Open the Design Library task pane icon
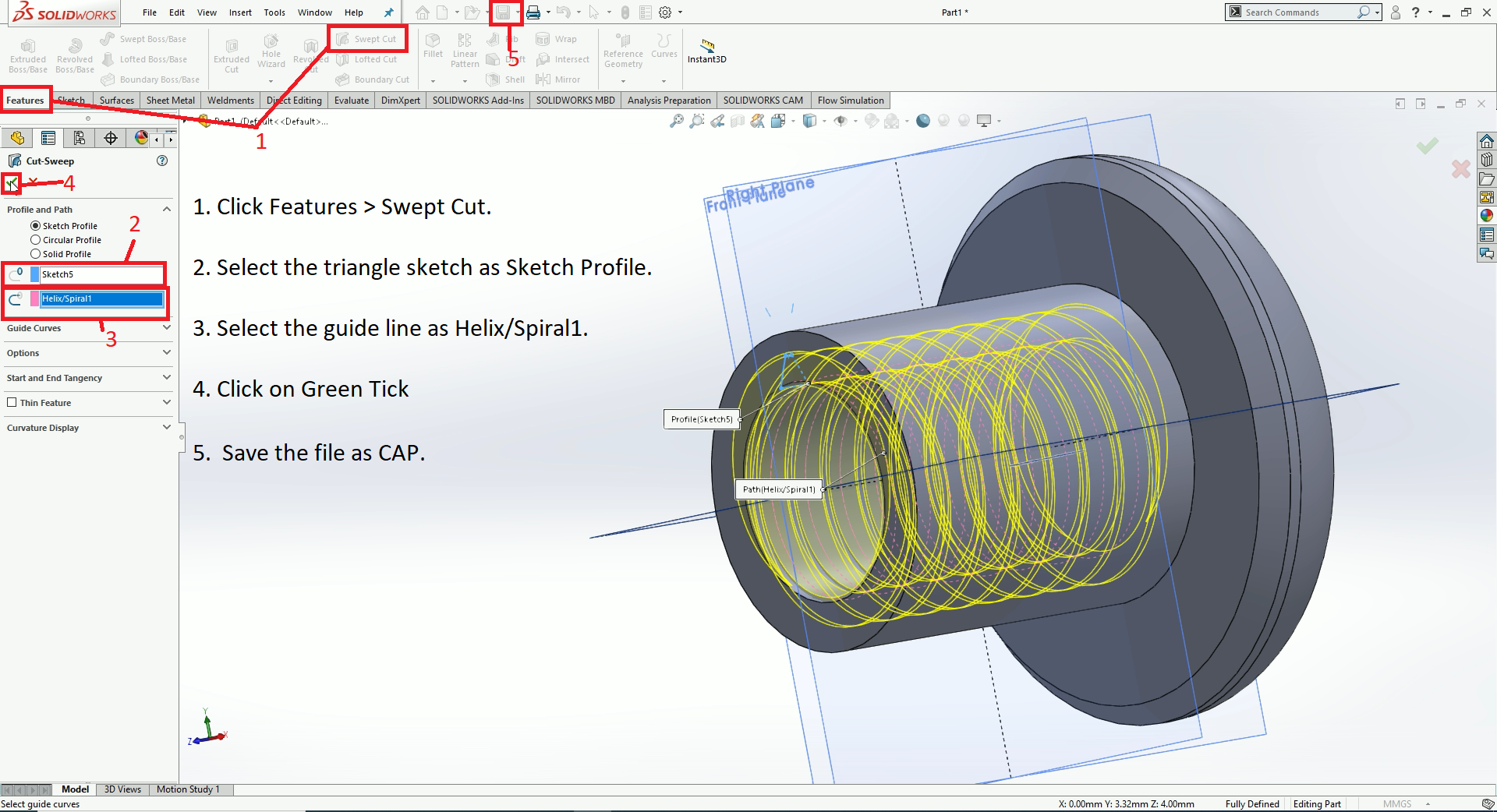Image resolution: width=1497 pixels, height=812 pixels. coord(1487,160)
